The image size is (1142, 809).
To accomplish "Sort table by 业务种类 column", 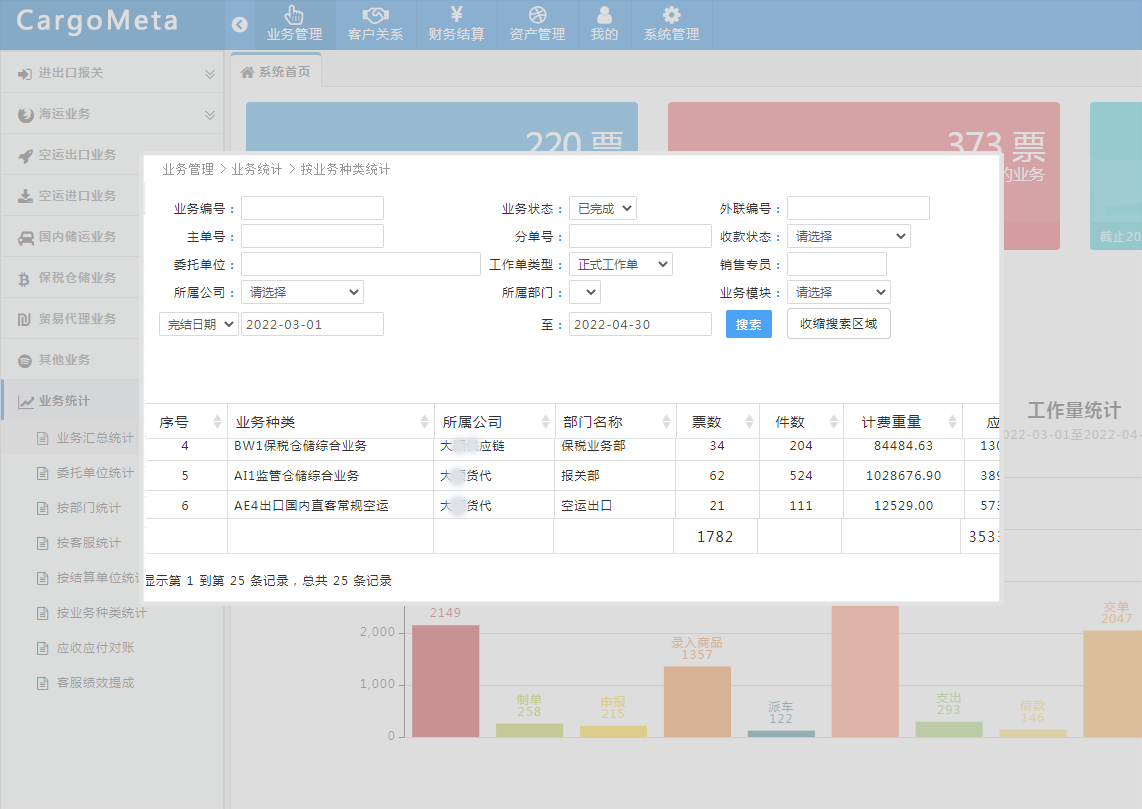I will (x=331, y=422).
